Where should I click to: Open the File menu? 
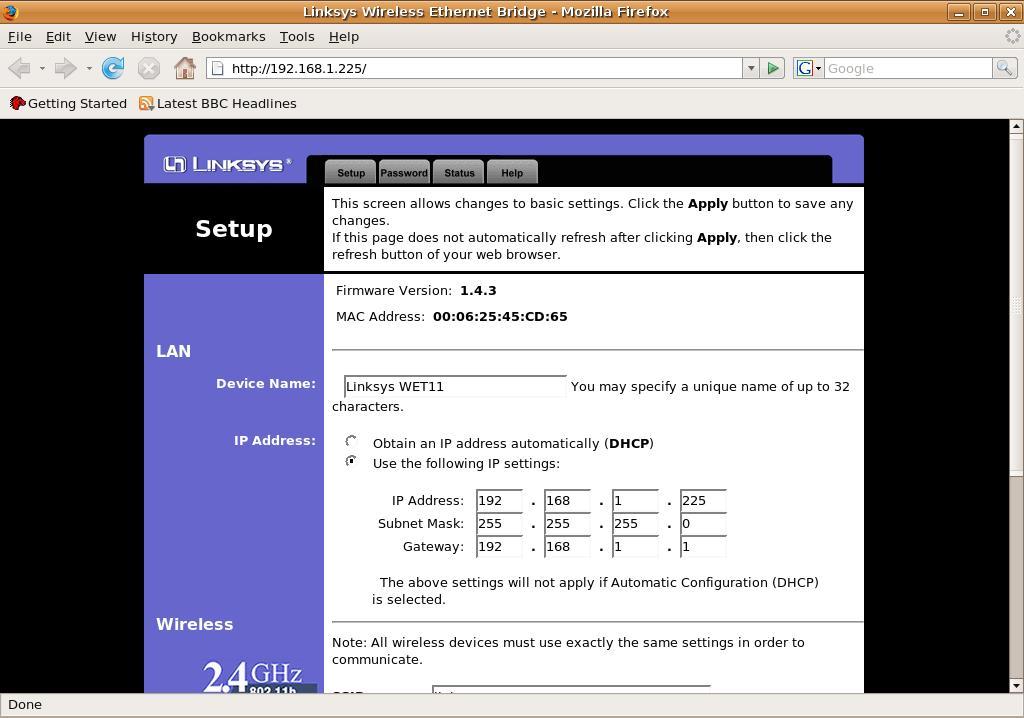point(20,37)
